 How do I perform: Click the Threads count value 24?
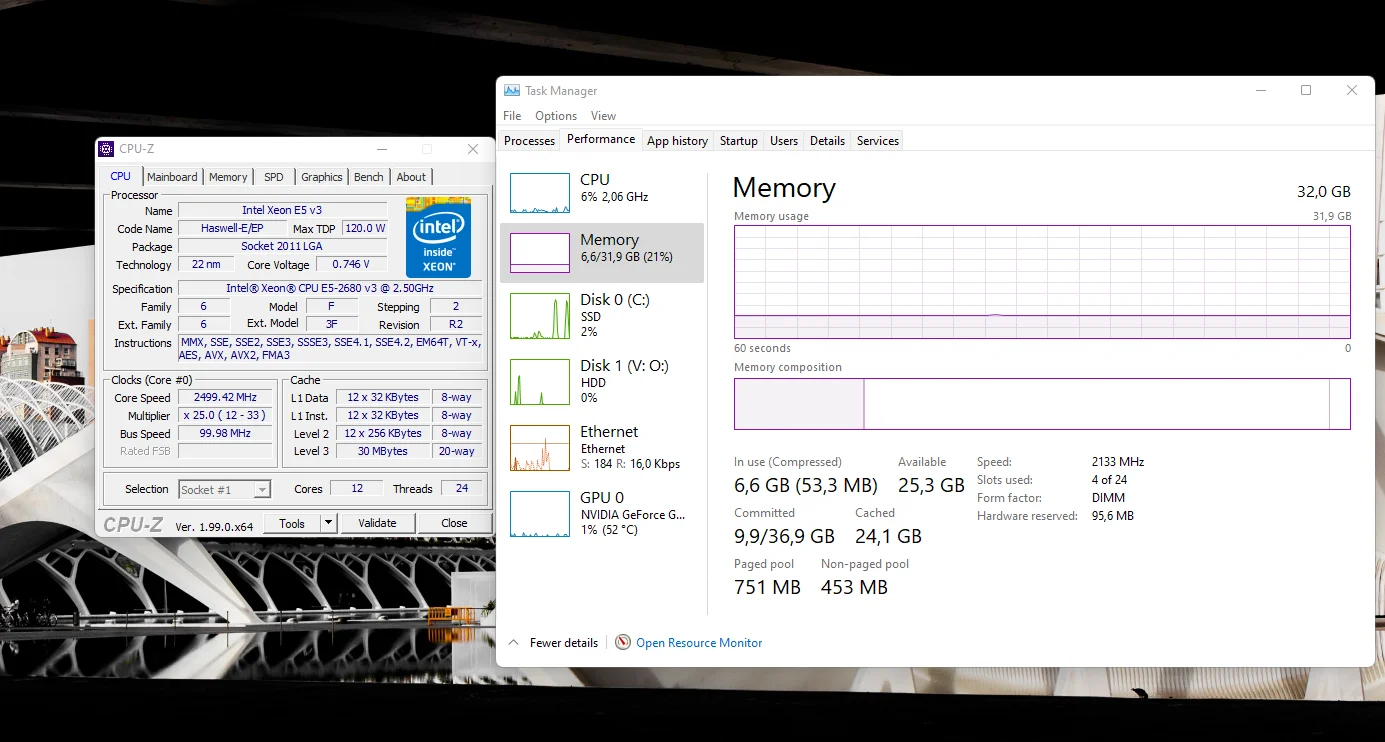coord(461,489)
